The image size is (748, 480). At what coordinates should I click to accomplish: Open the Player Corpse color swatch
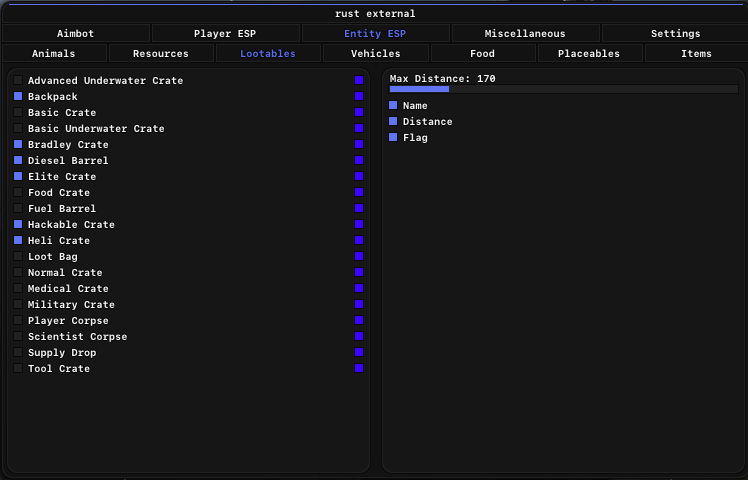[359, 320]
